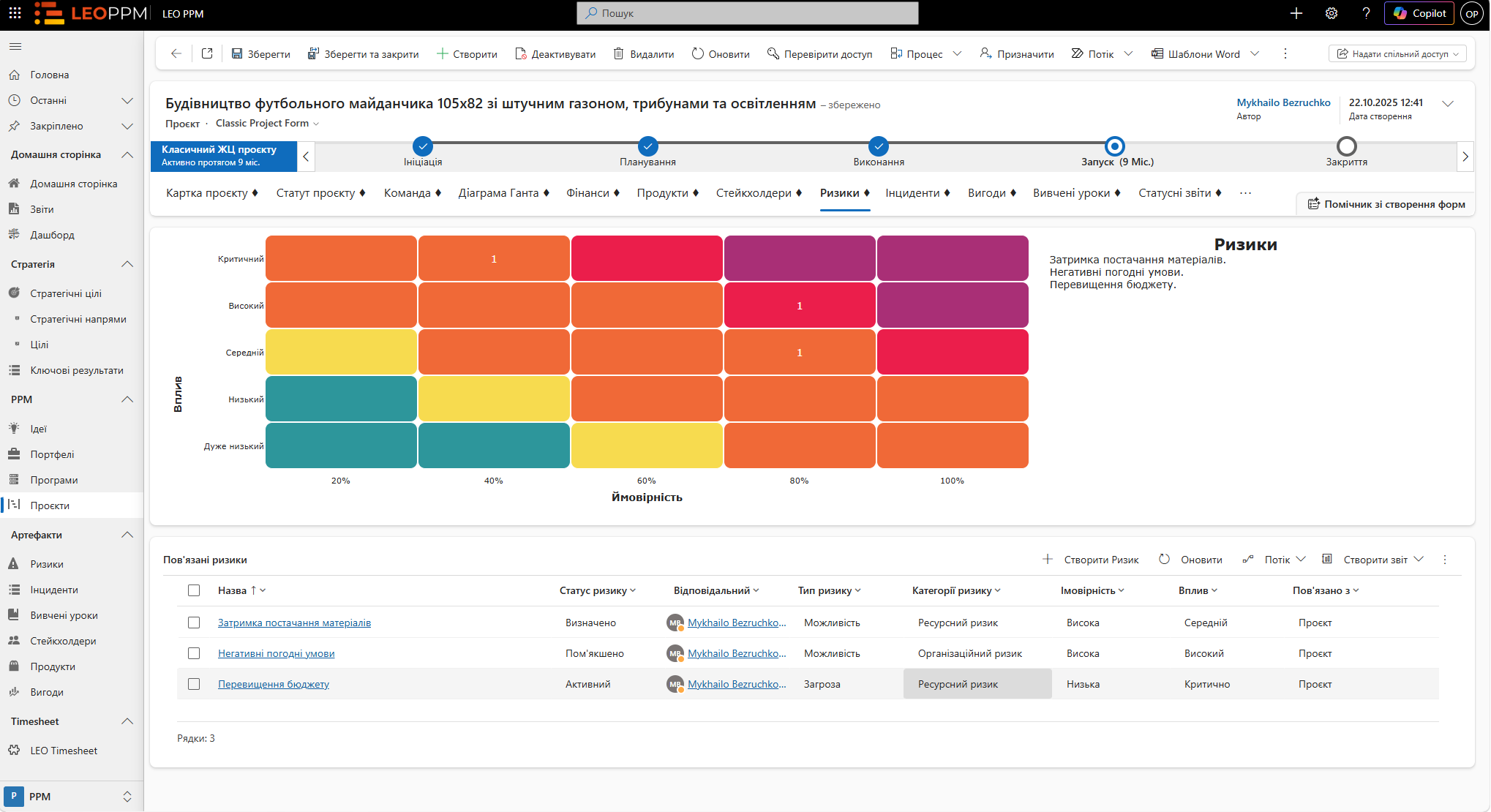Screen dimensions: 1491x812
Task: Click the Save icon labeled Зберегти
Action: (237, 53)
